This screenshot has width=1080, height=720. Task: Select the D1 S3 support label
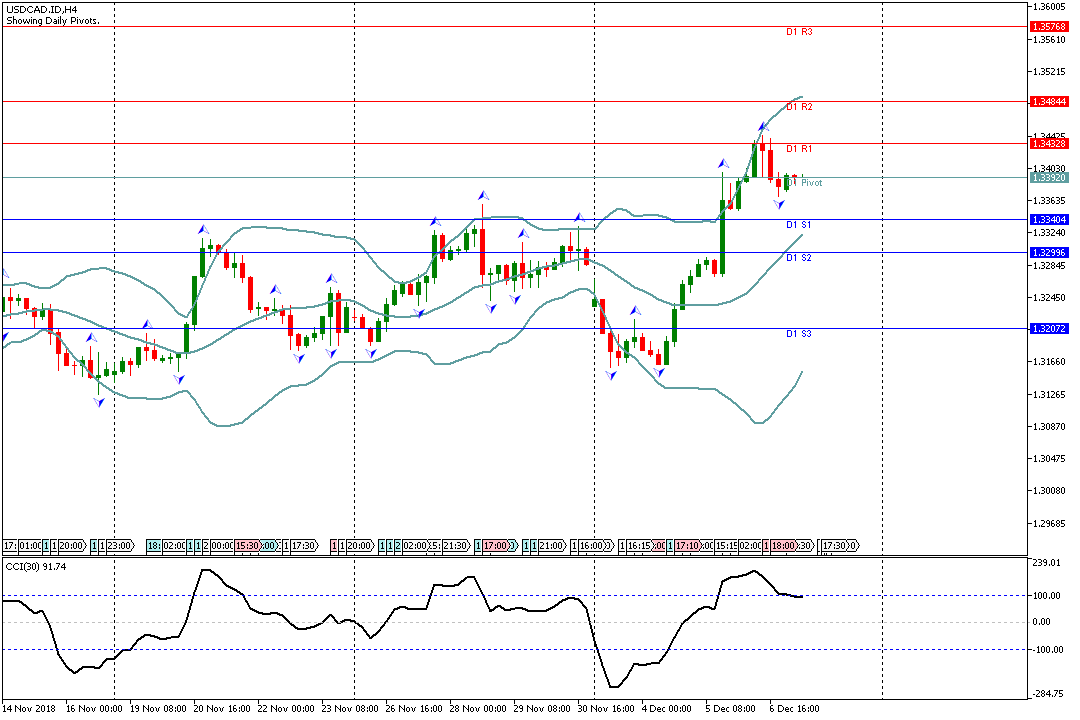798,334
